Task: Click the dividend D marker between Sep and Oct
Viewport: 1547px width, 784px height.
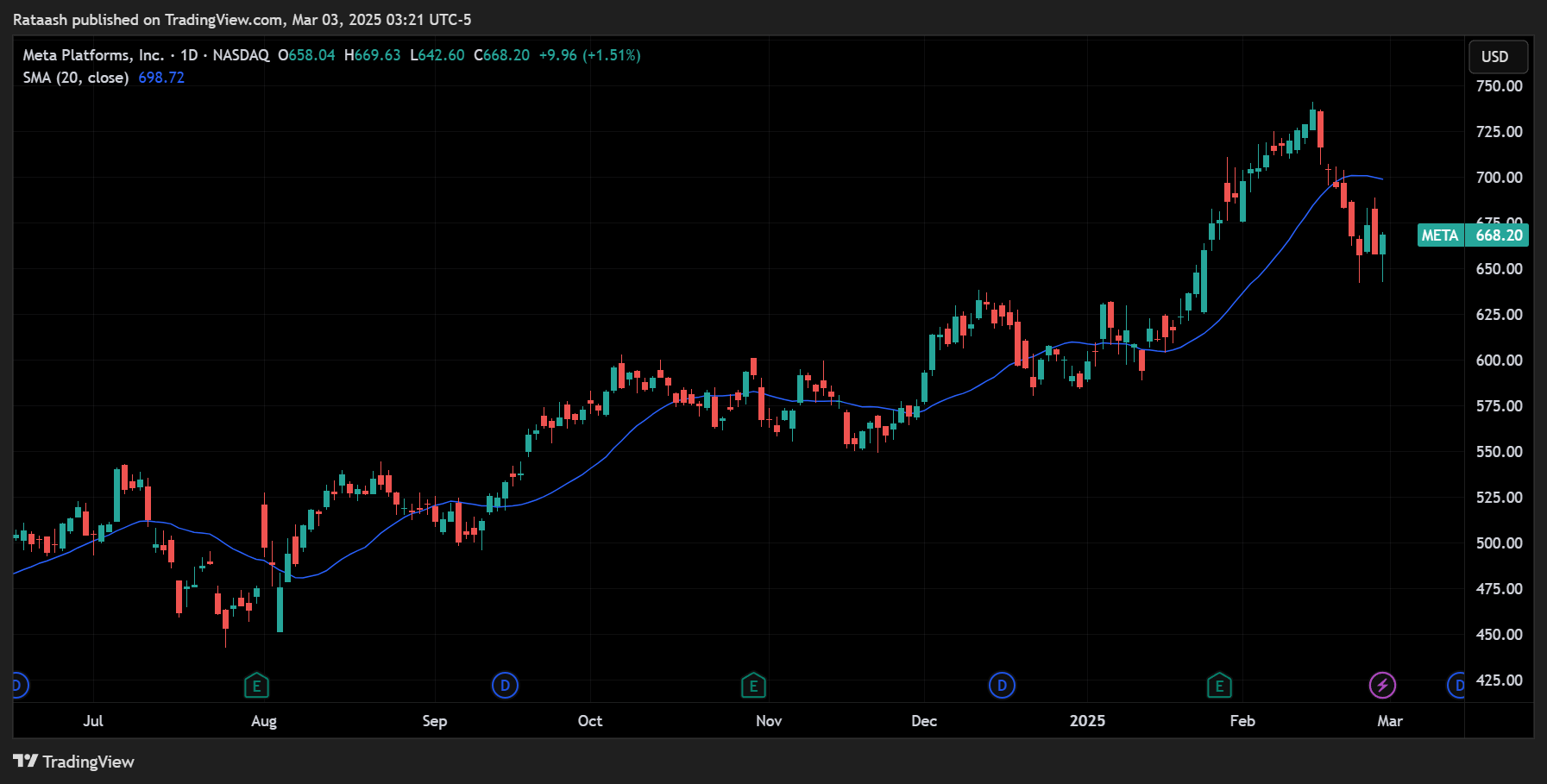Action: 505,686
